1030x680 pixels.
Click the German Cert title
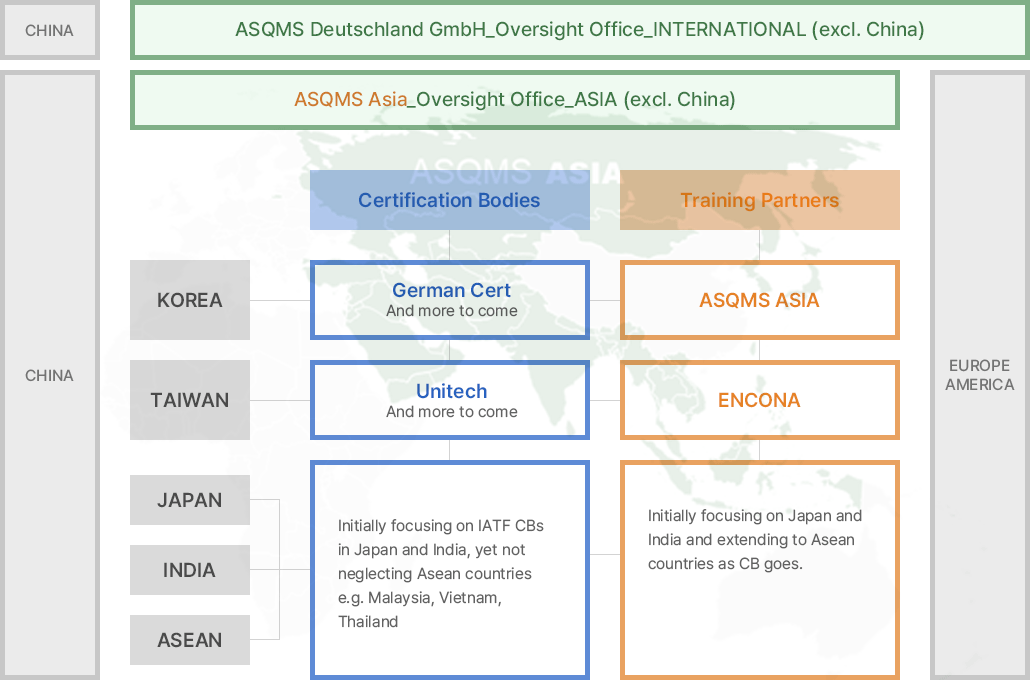(x=451, y=290)
